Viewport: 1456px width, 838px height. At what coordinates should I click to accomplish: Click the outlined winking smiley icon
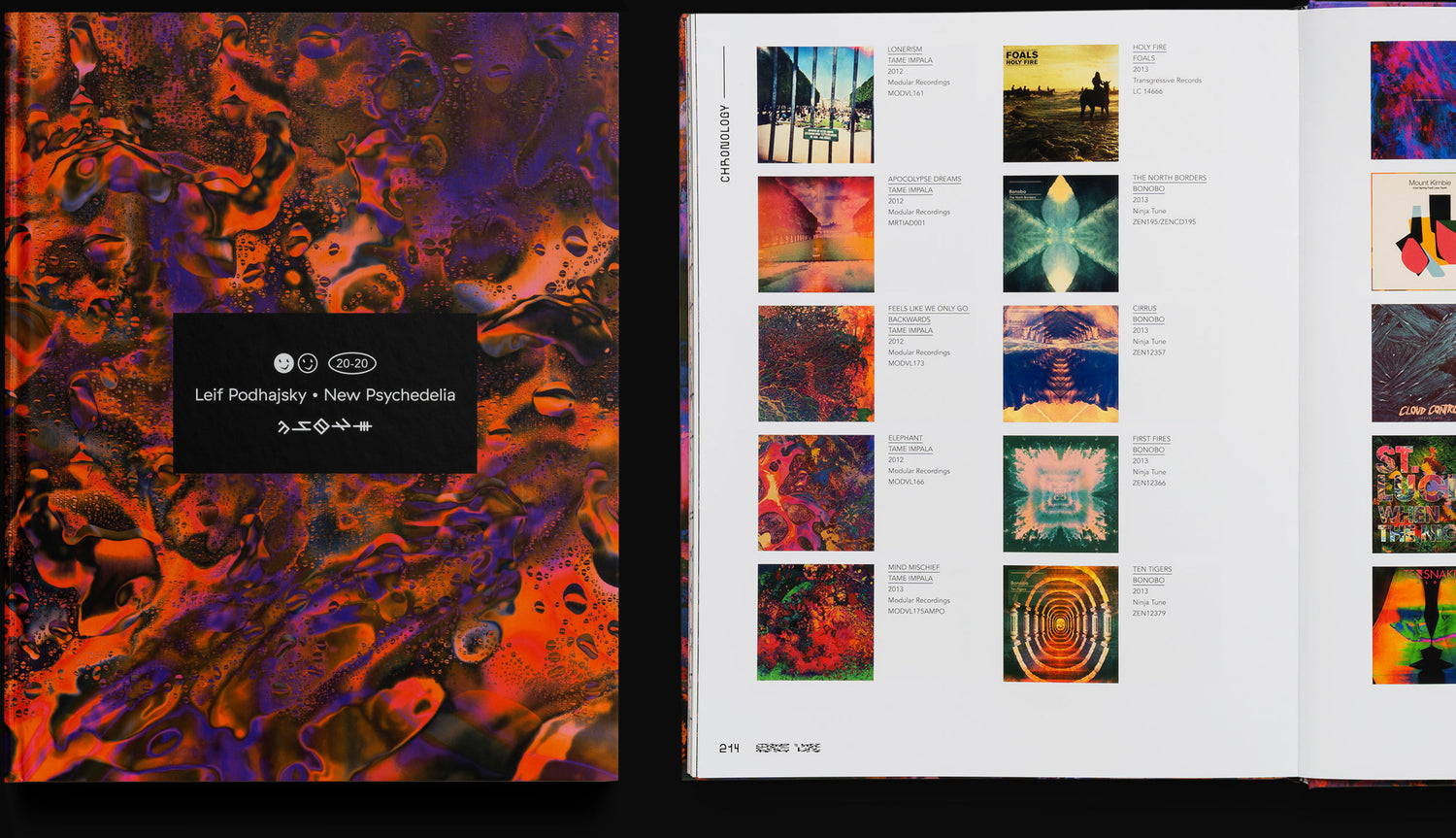308,363
